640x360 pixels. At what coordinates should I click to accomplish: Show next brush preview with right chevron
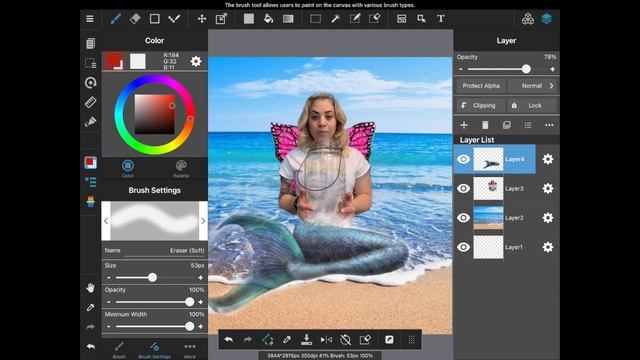coord(203,221)
